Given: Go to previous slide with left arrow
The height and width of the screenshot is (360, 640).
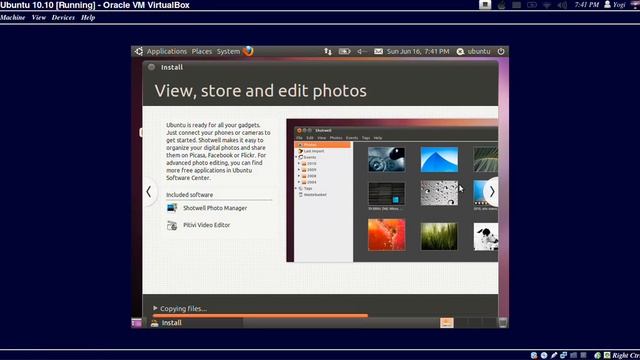Looking at the screenshot, I should coord(149,192).
